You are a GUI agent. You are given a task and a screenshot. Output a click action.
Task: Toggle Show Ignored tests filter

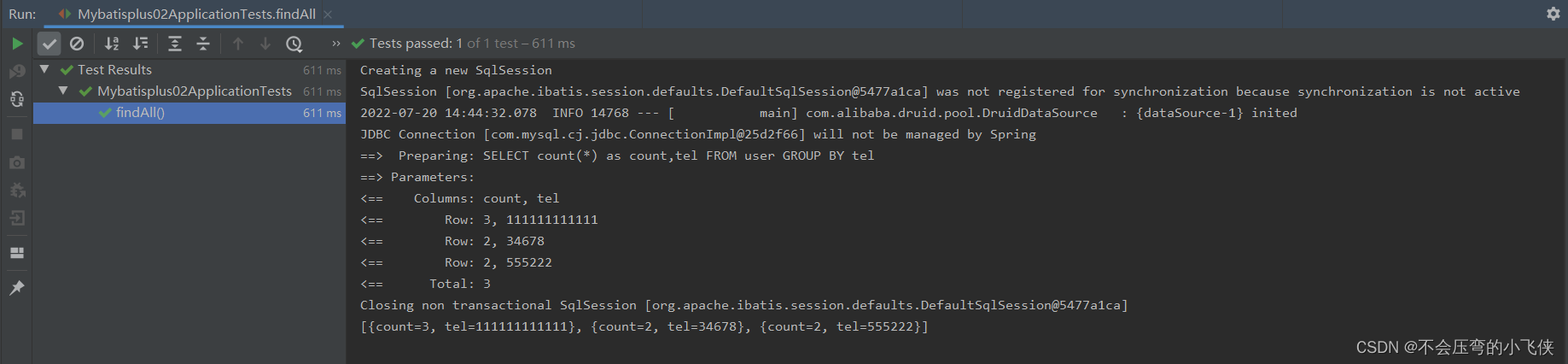(x=77, y=44)
